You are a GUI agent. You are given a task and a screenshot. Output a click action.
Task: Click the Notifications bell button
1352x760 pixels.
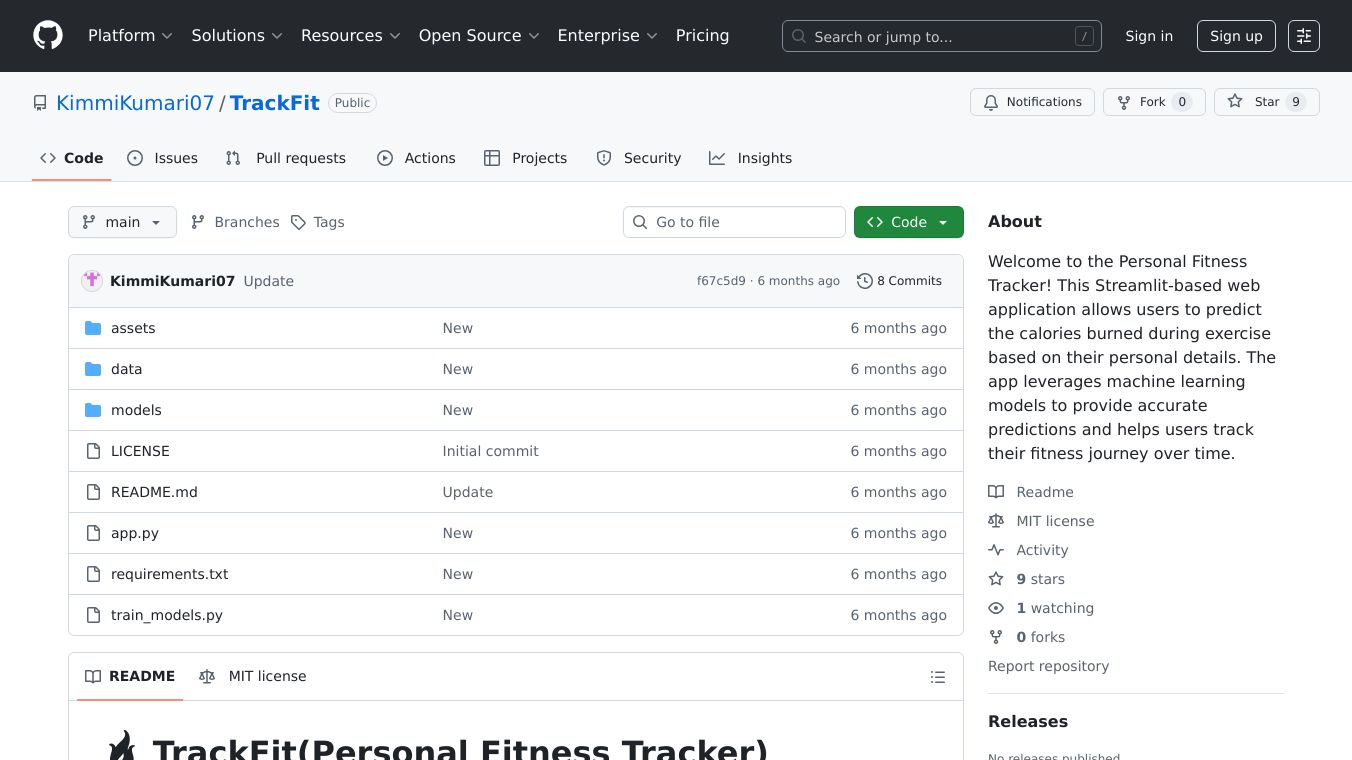coord(1032,102)
